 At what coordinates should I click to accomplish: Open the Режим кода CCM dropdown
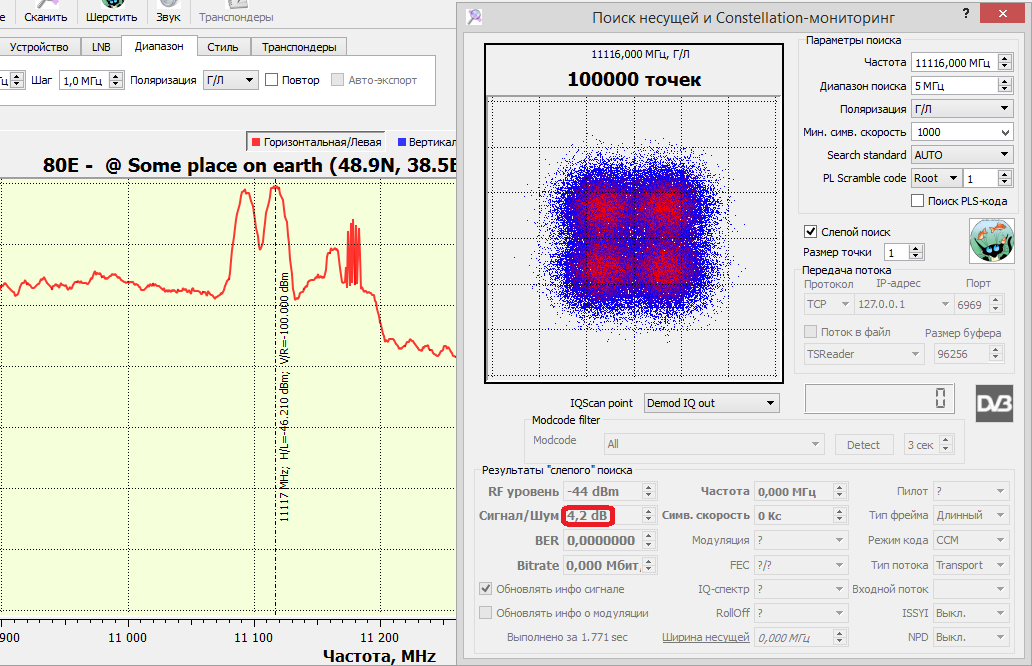coord(971,540)
